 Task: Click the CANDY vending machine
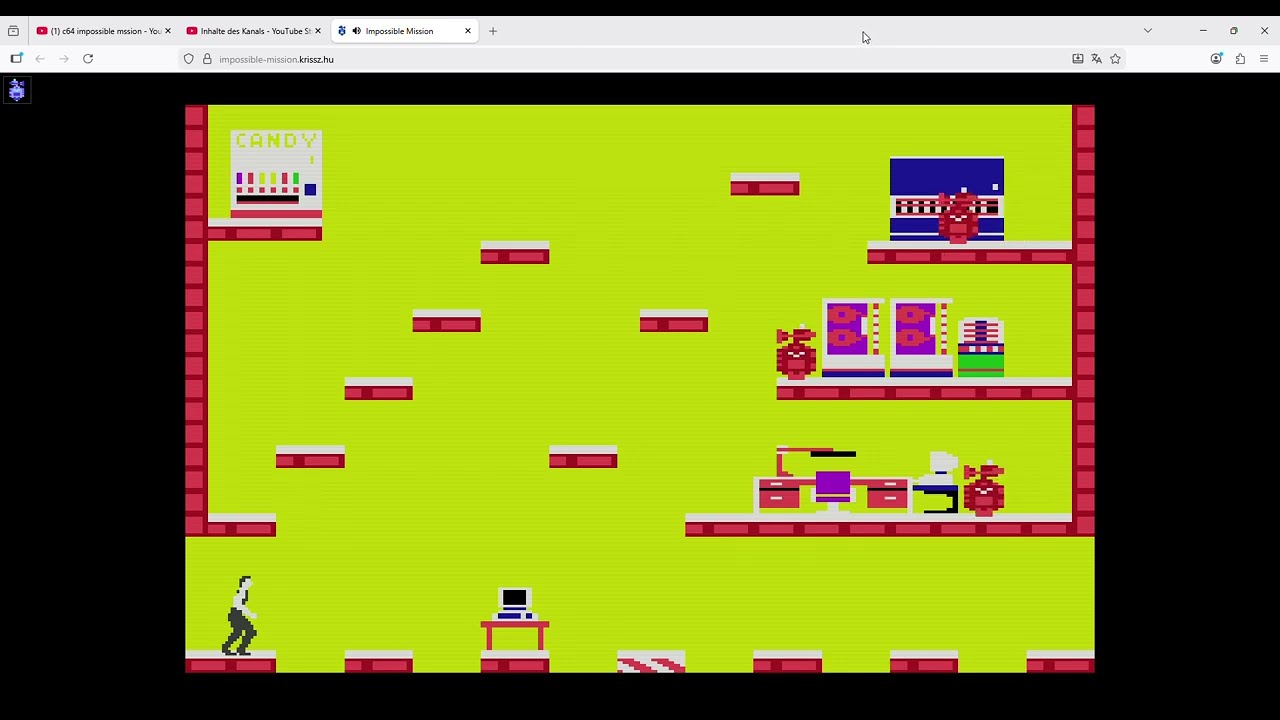276,174
